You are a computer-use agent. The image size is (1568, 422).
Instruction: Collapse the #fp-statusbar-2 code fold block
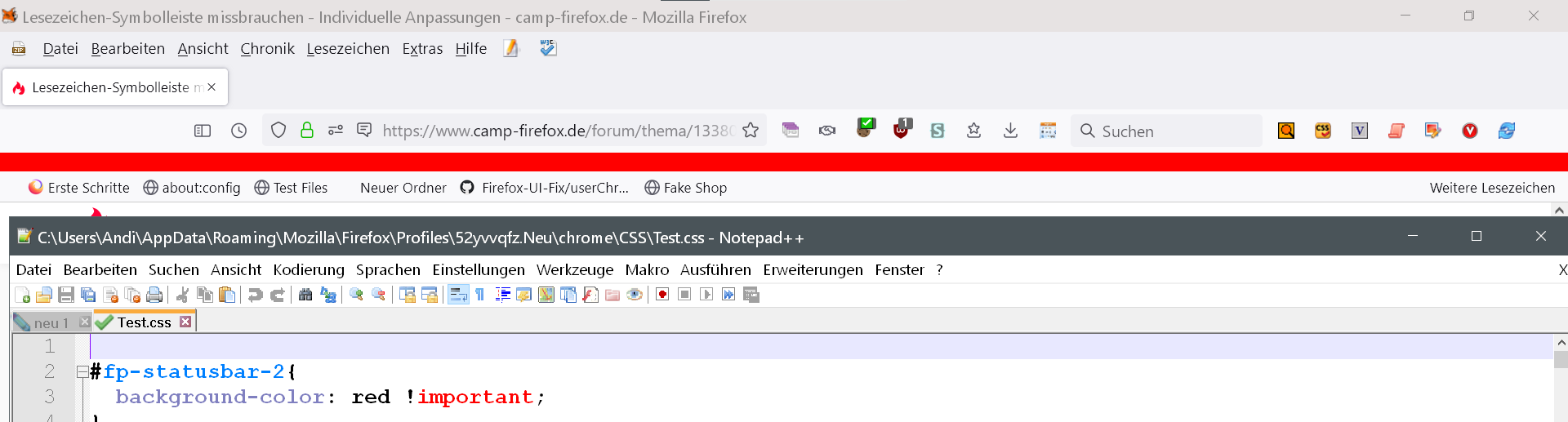(82, 372)
